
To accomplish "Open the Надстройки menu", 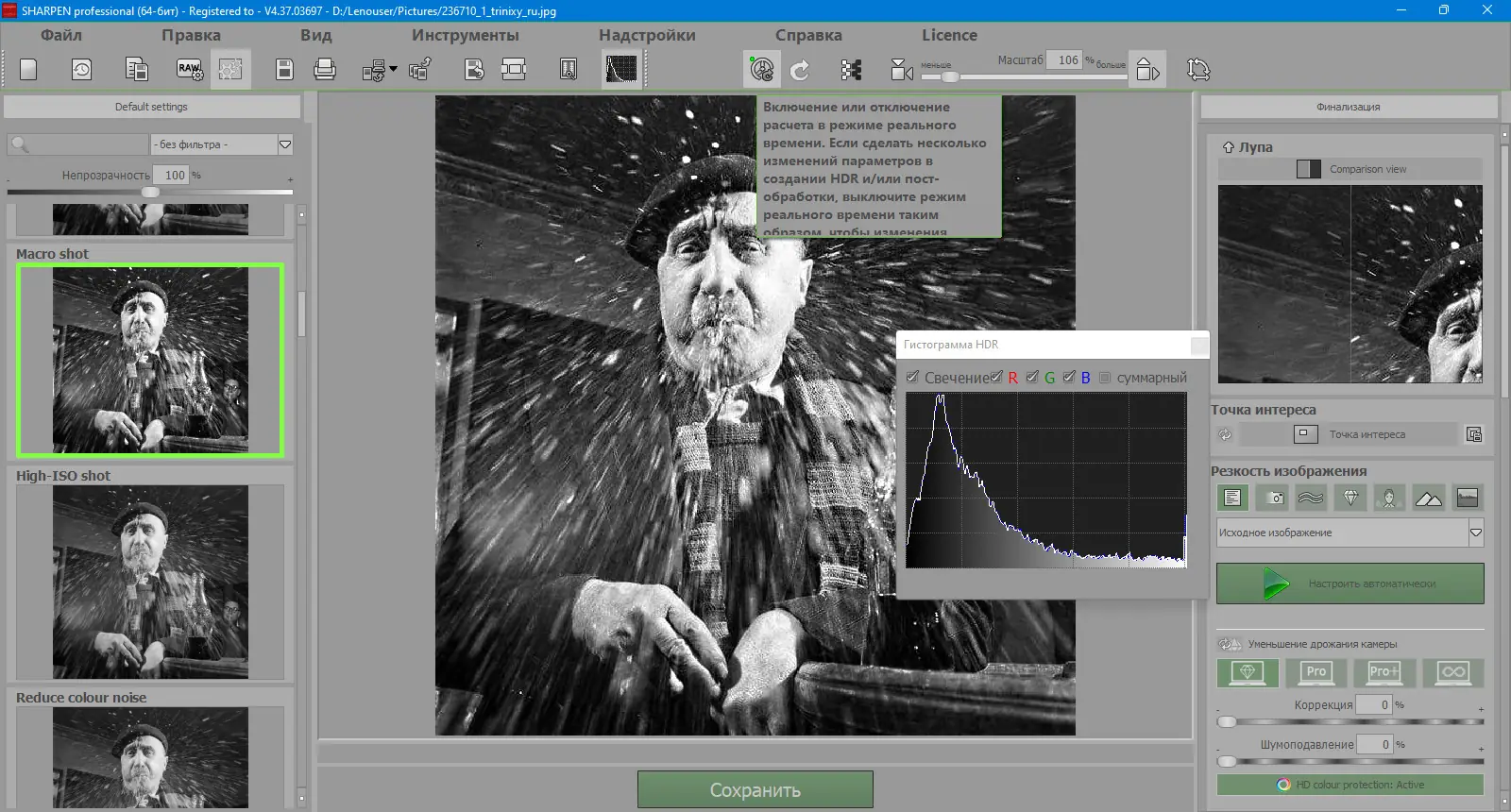I will pos(647,35).
